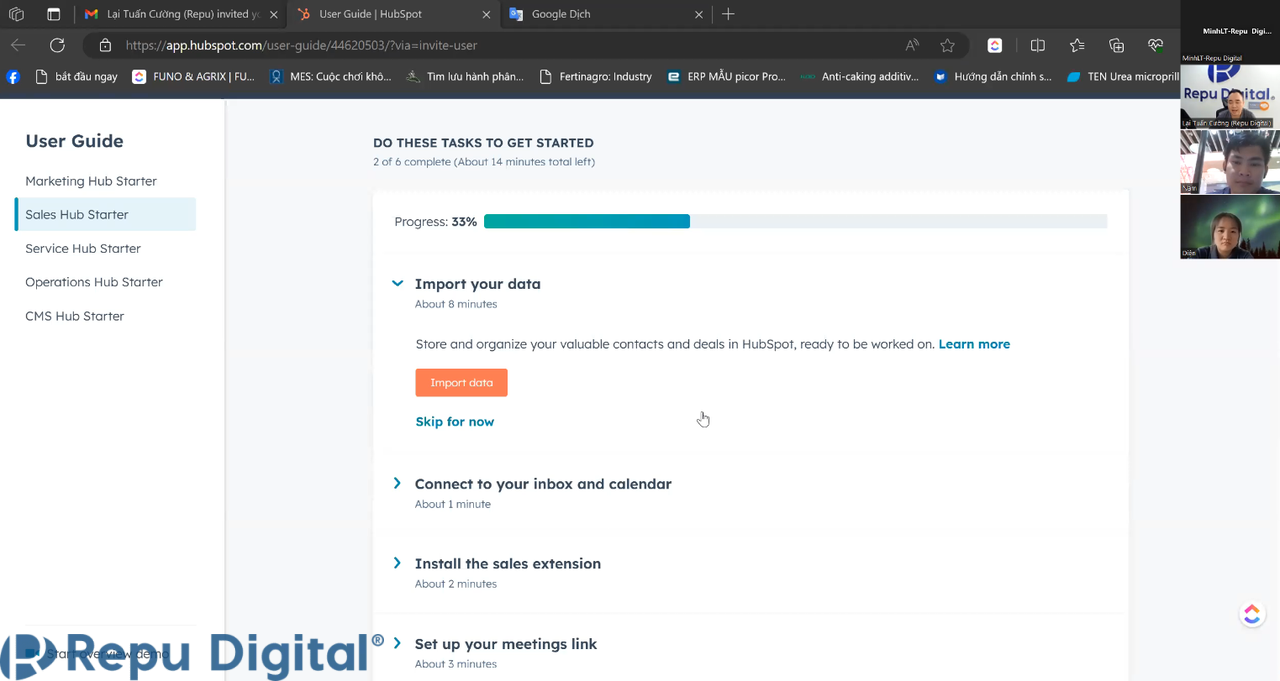Open browser collections
1280x681 pixels.
[1117, 45]
